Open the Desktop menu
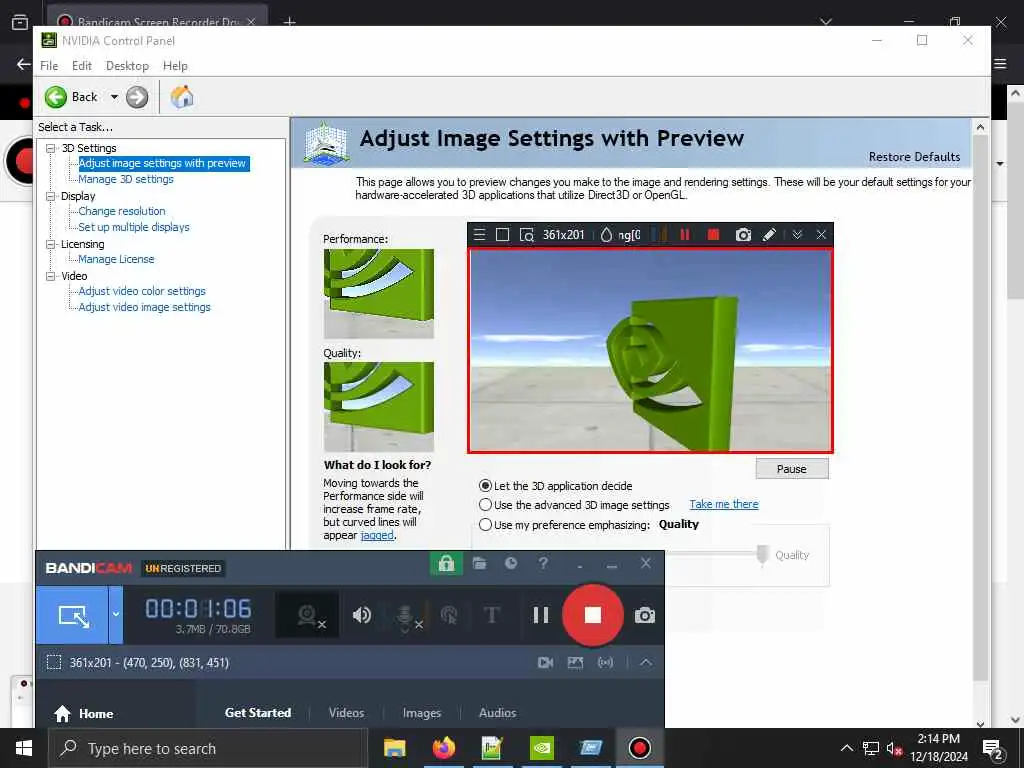Image resolution: width=1024 pixels, height=768 pixels. (x=127, y=65)
